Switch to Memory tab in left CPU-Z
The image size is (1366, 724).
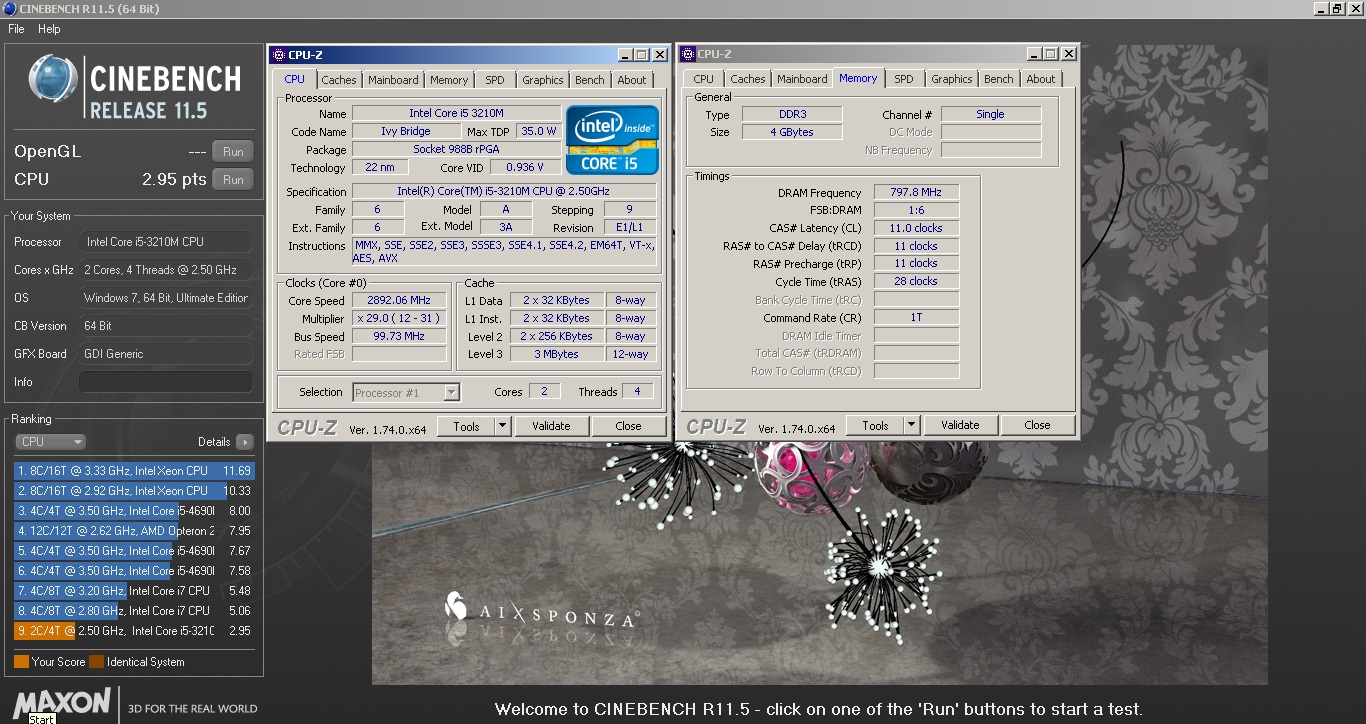[449, 80]
